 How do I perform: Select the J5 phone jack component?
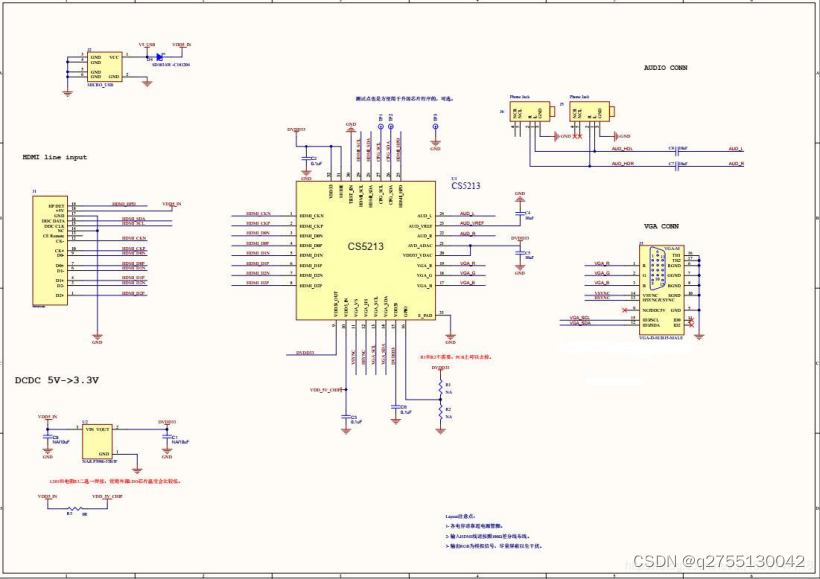(x=591, y=112)
